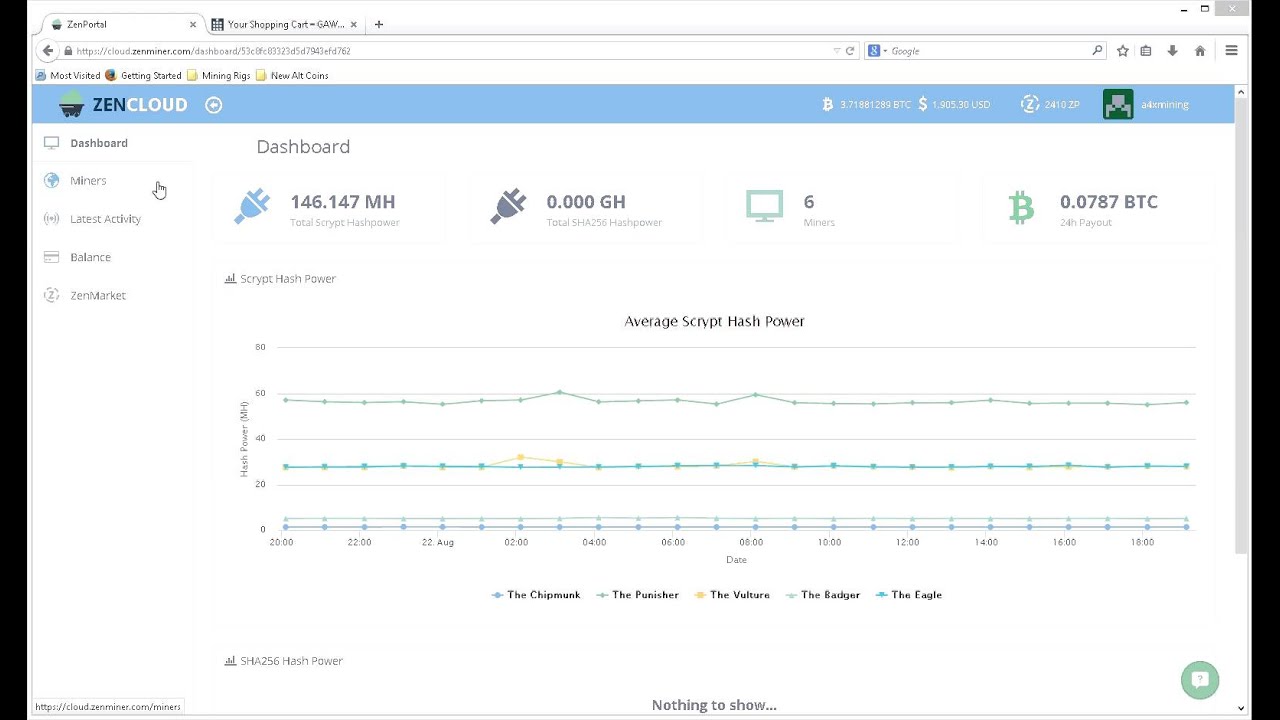Click the 1,905.30 USD balance text
This screenshot has height=720, width=1280.
961,105
